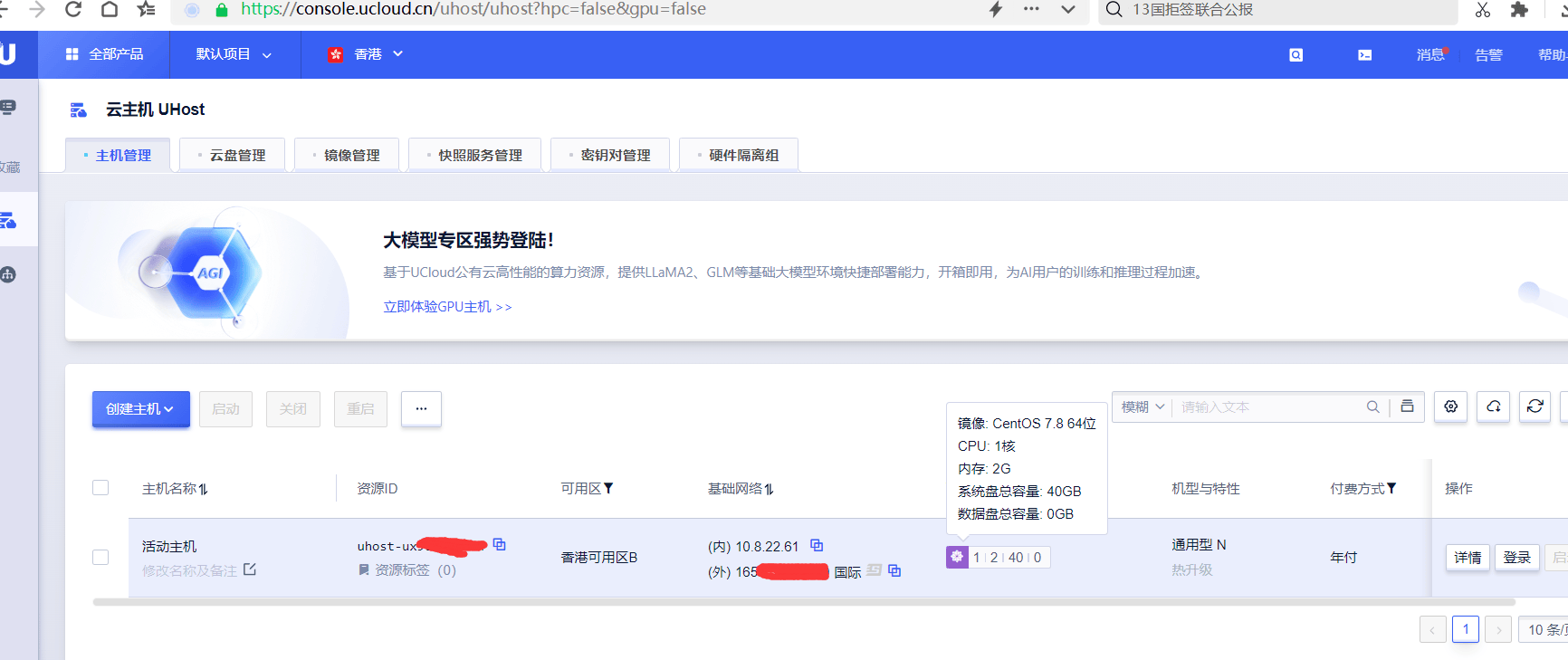Expand the 创建主机 button dropdown
The height and width of the screenshot is (660, 1568).
(x=141, y=409)
